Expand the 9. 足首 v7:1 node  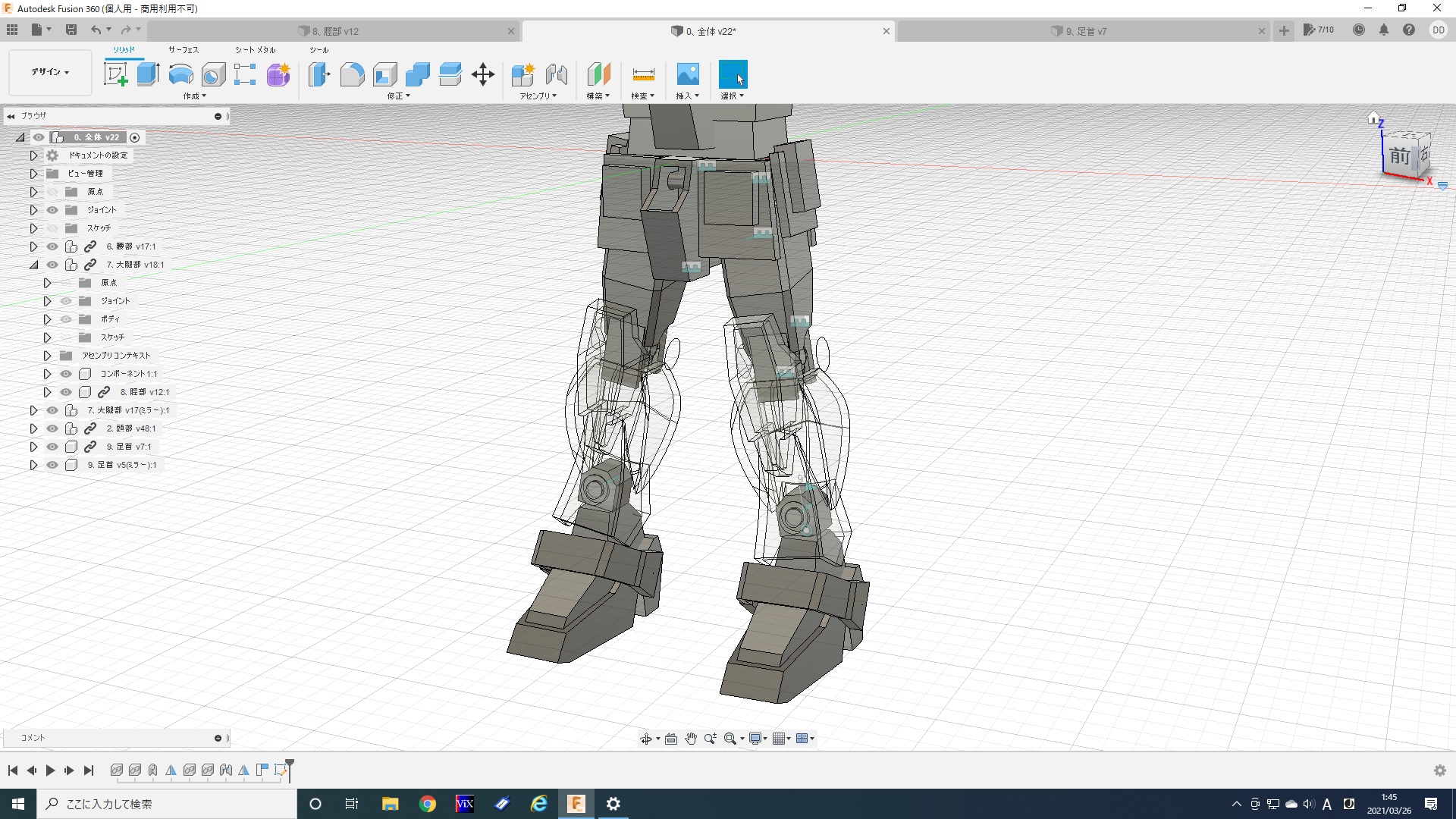click(x=33, y=447)
